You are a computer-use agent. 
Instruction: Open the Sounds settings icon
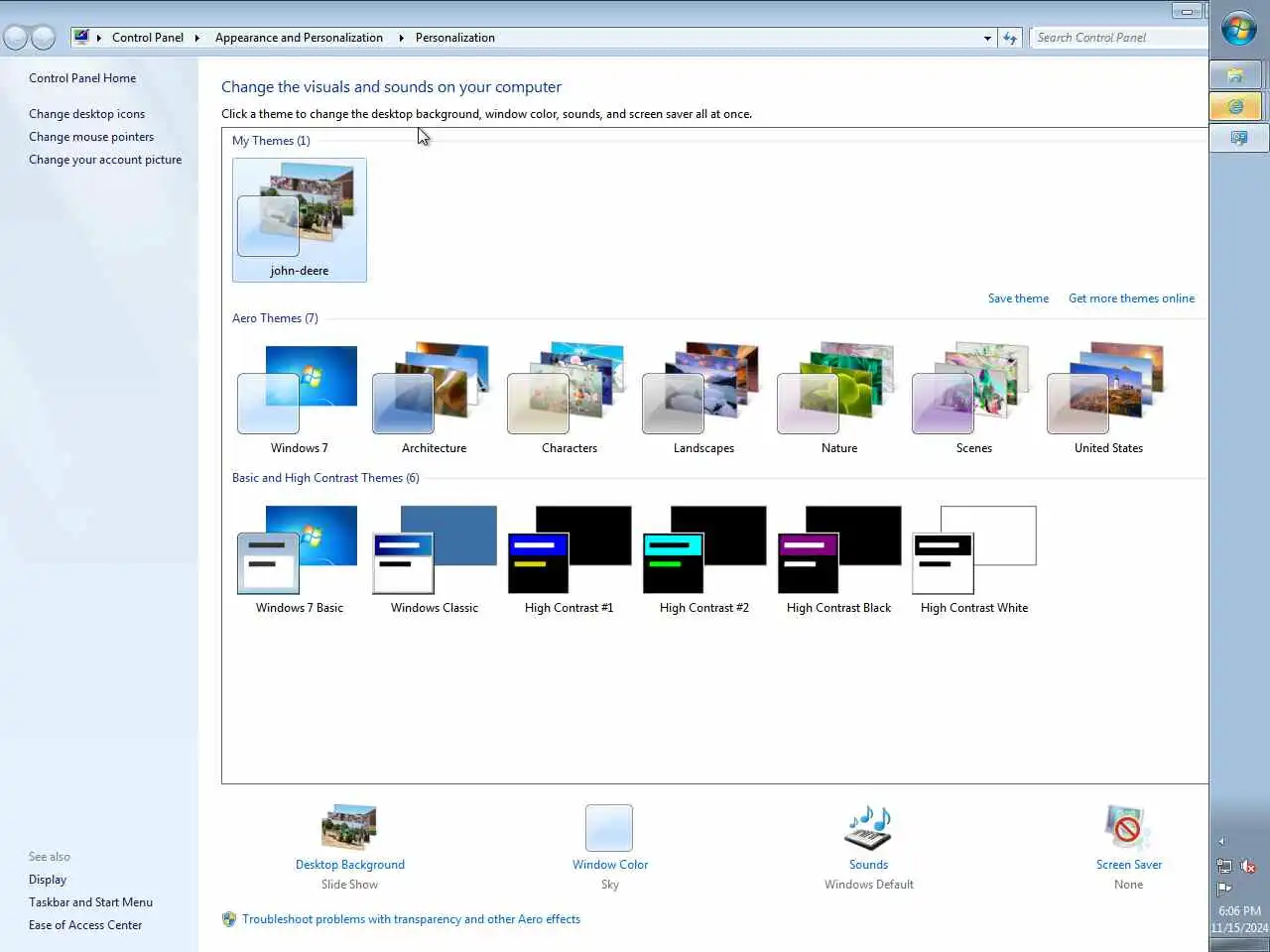point(868,828)
